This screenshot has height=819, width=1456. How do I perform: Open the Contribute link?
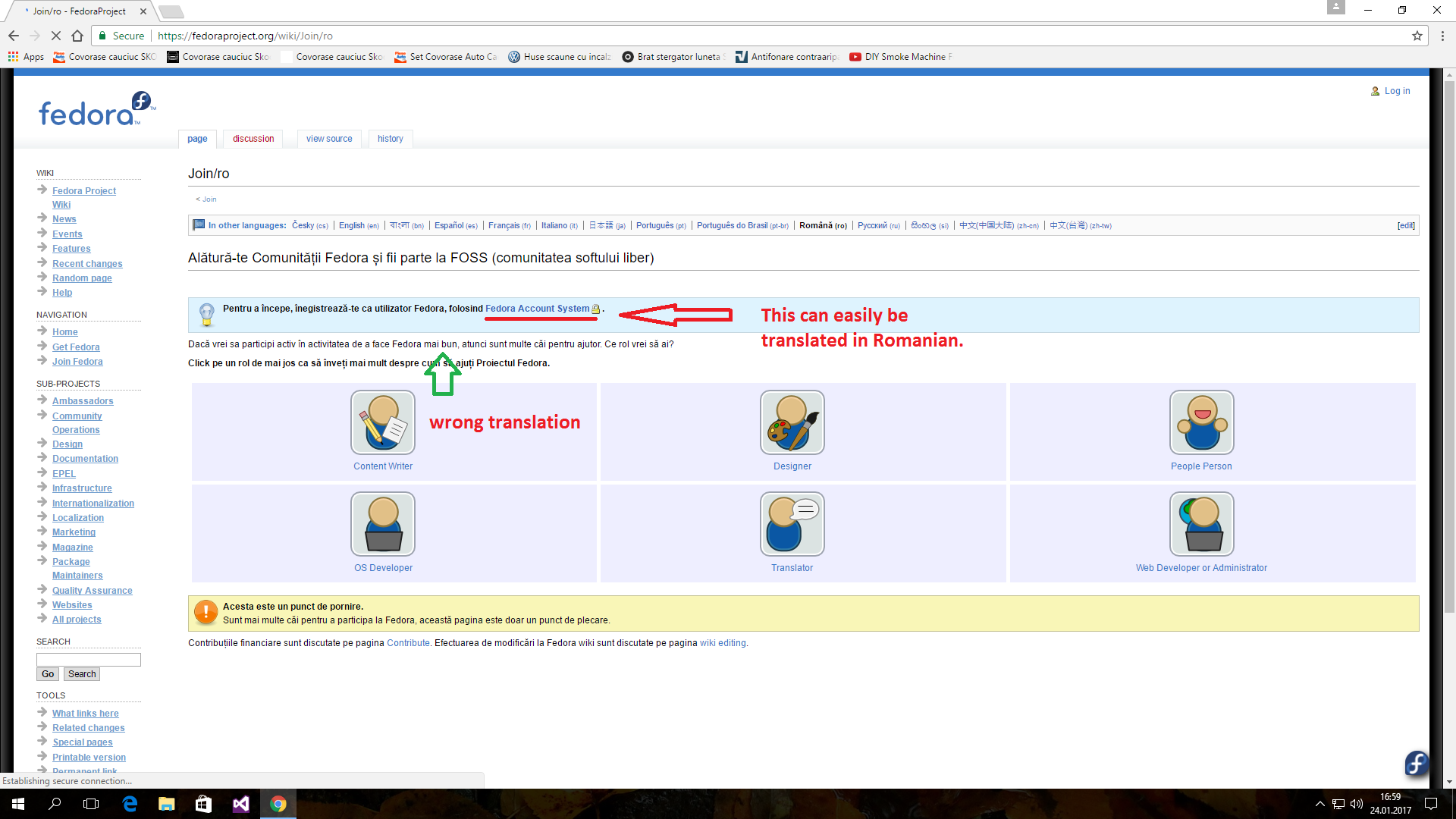click(408, 643)
